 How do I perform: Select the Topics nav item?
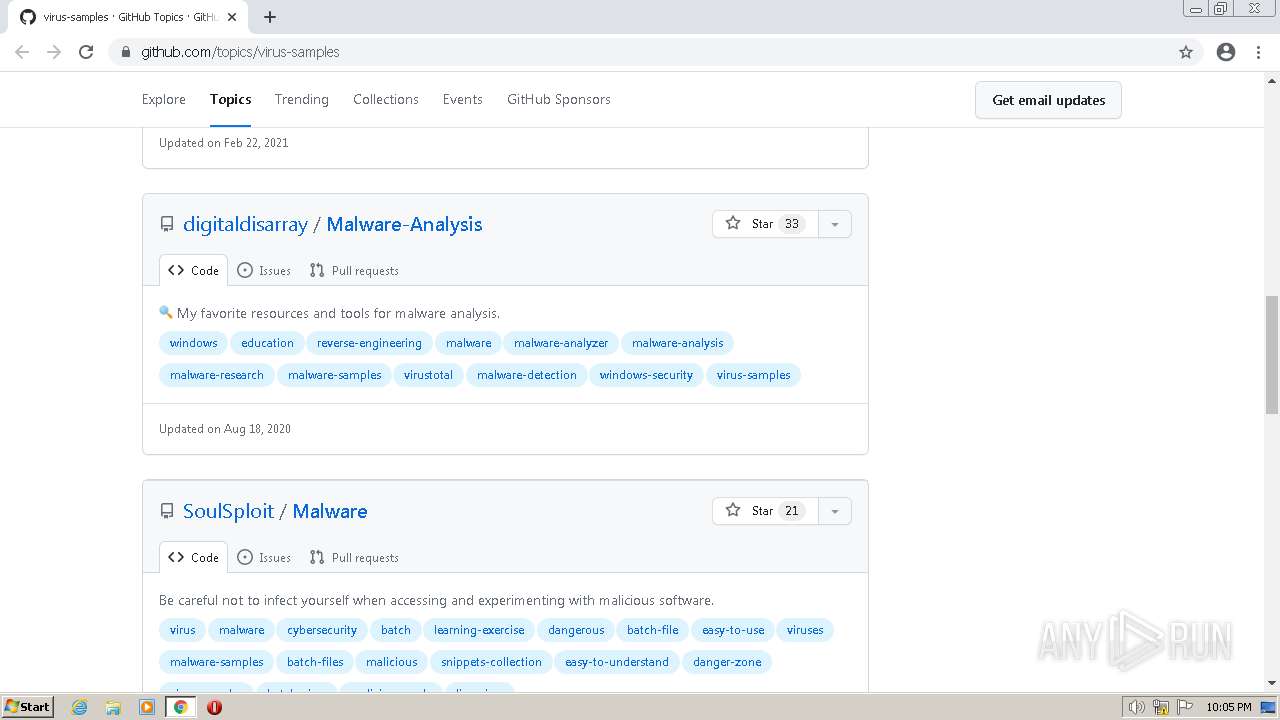pos(230,99)
